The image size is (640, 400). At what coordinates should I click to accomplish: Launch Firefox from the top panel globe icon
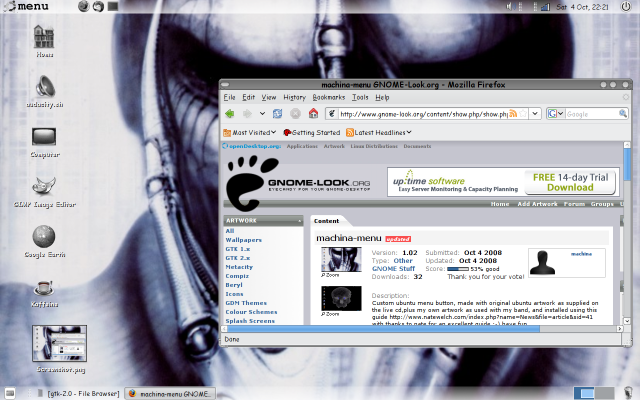click(x=84, y=6)
